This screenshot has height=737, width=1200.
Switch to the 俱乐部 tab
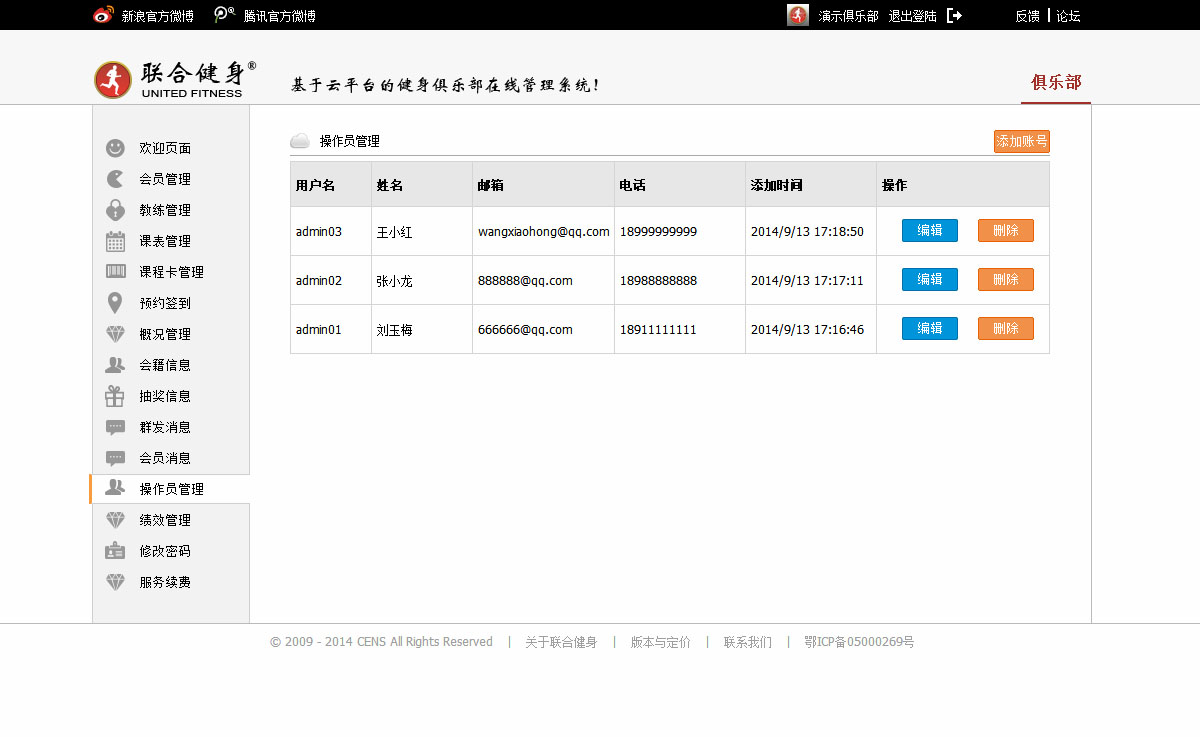coord(1056,82)
